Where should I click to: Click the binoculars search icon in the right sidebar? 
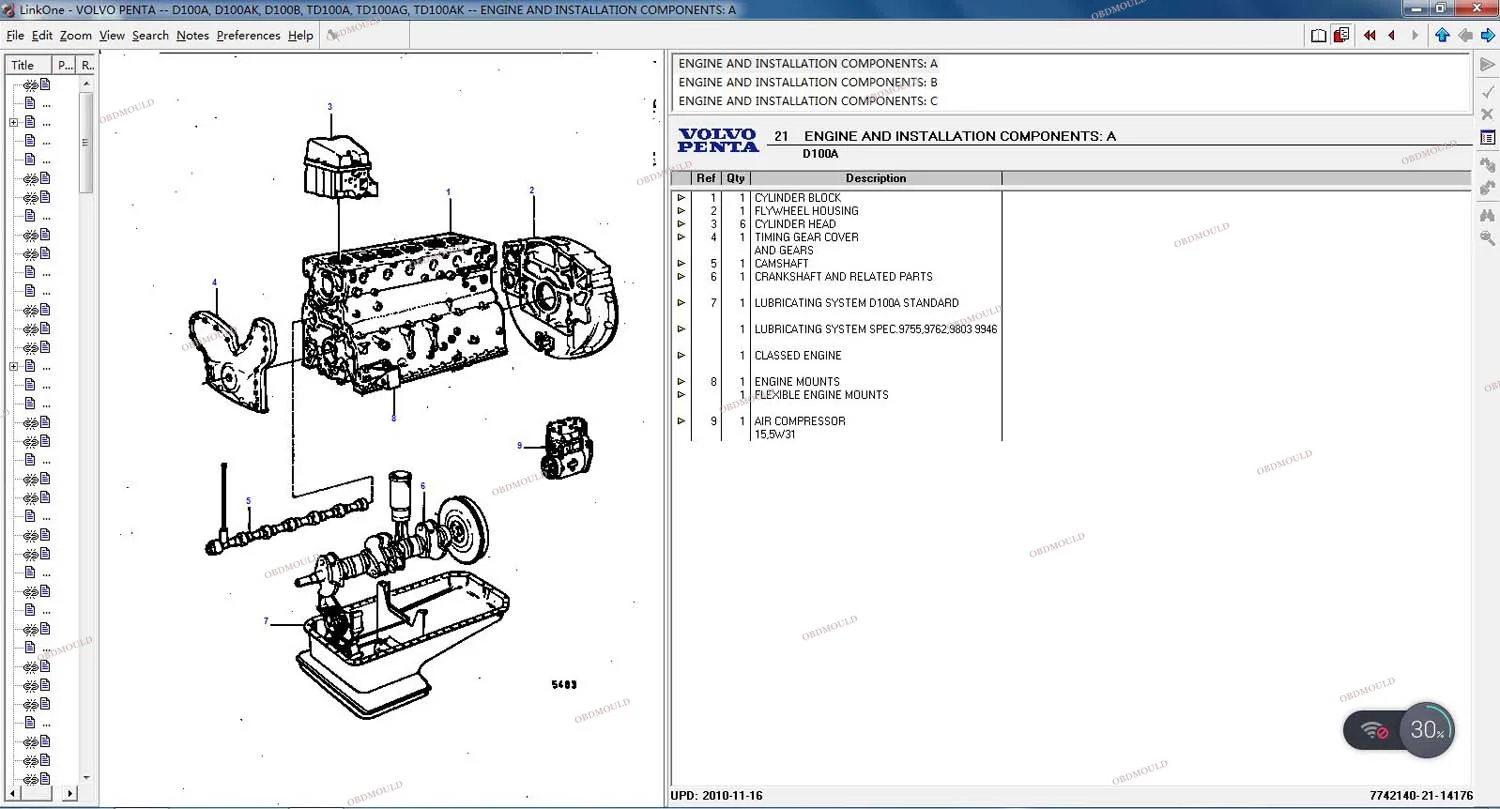[x=1488, y=214]
